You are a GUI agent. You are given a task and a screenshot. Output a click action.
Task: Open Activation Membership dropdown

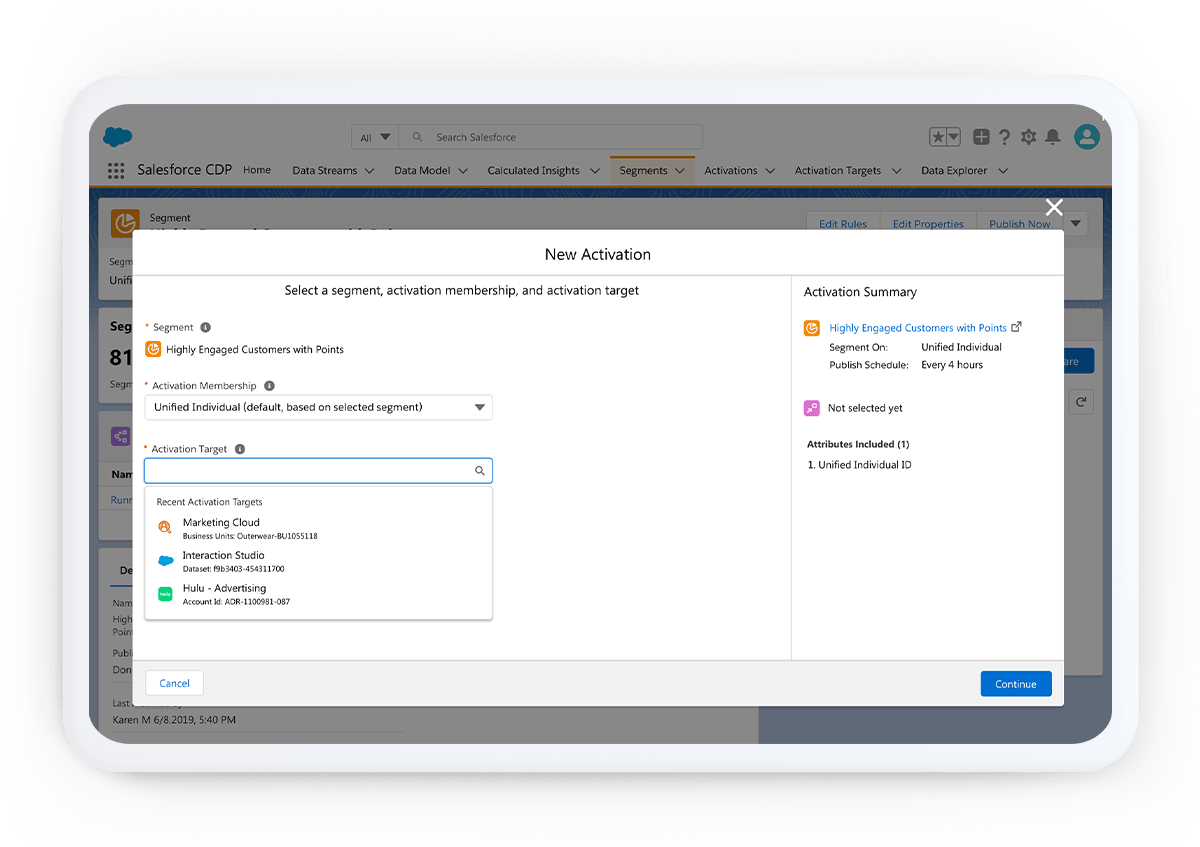click(x=318, y=407)
